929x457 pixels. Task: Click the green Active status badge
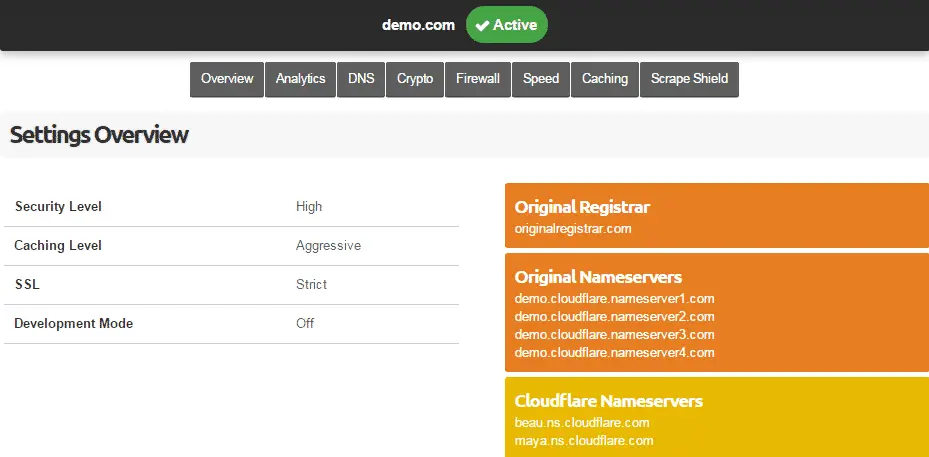pos(507,25)
